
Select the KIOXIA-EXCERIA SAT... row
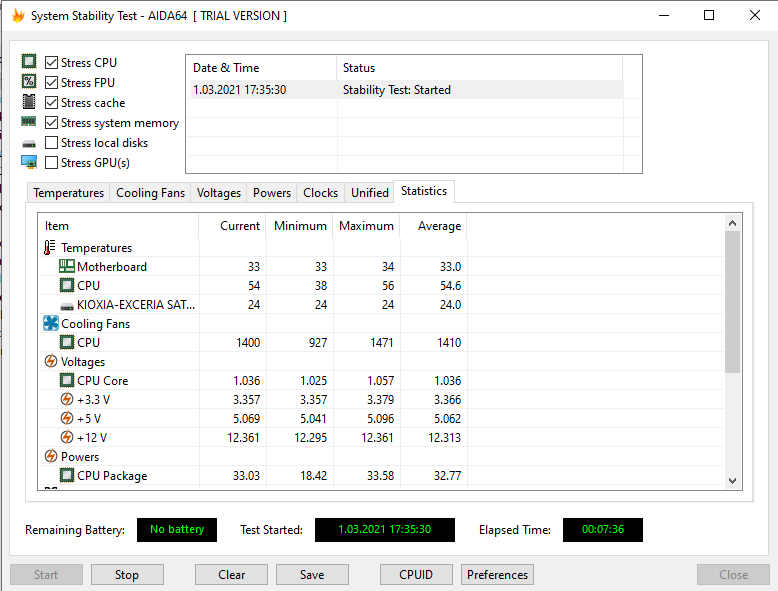tap(382, 305)
